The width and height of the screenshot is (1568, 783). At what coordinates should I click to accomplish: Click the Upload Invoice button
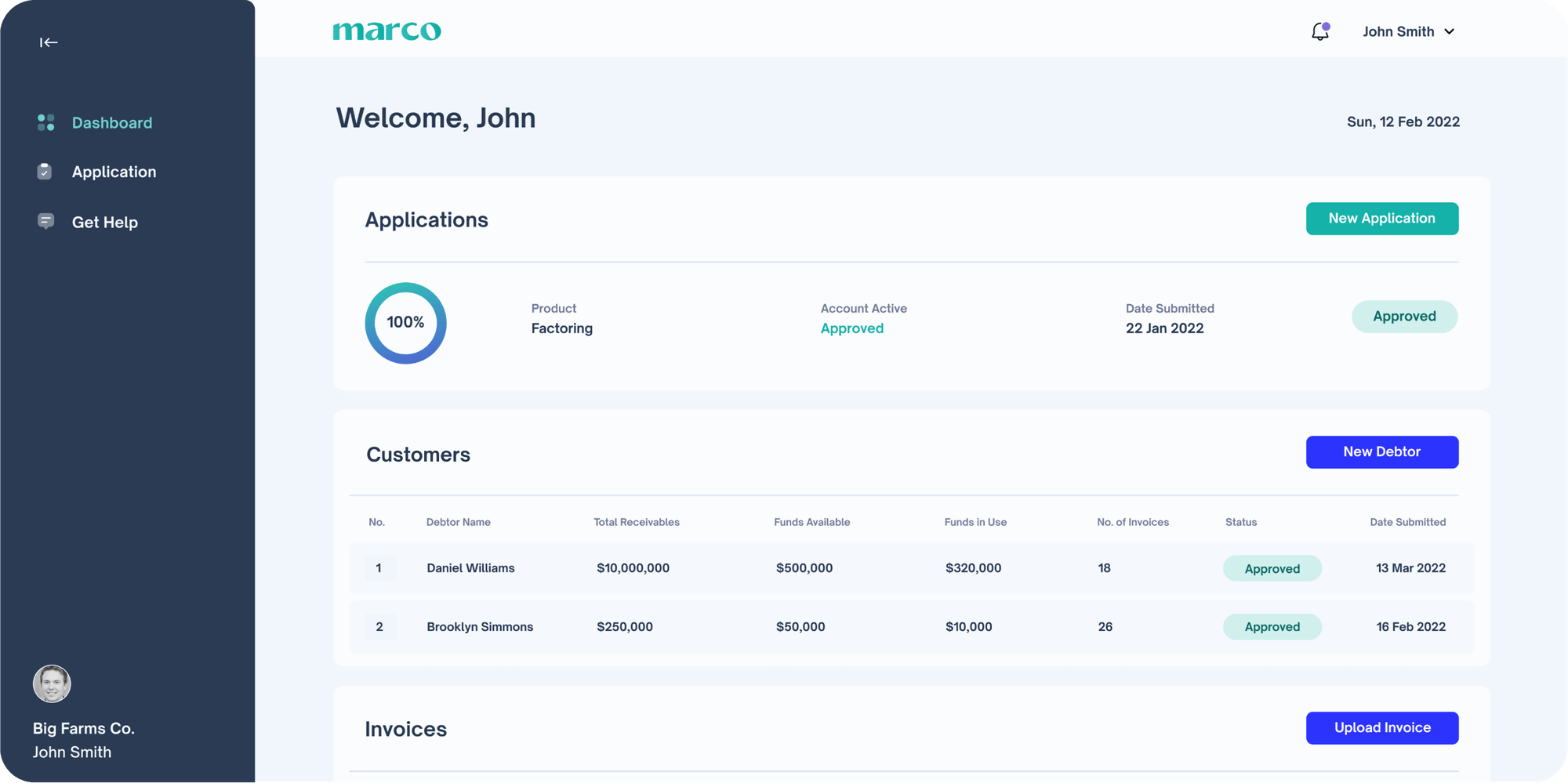tap(1381, 727)
